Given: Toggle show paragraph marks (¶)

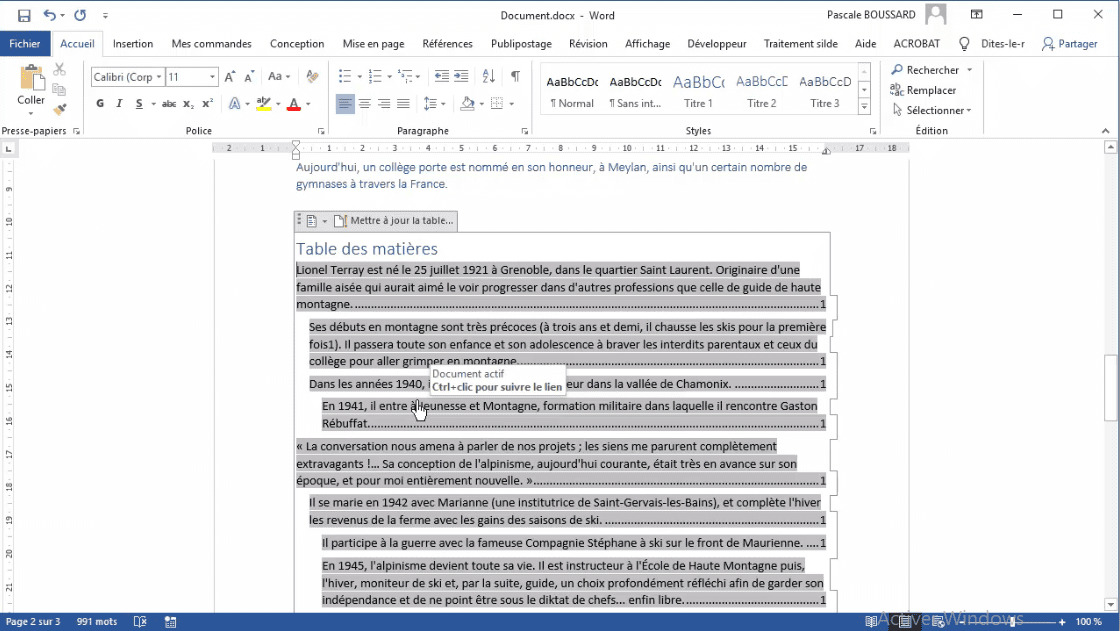Looking at the screenshot, I should pos(515,77).
